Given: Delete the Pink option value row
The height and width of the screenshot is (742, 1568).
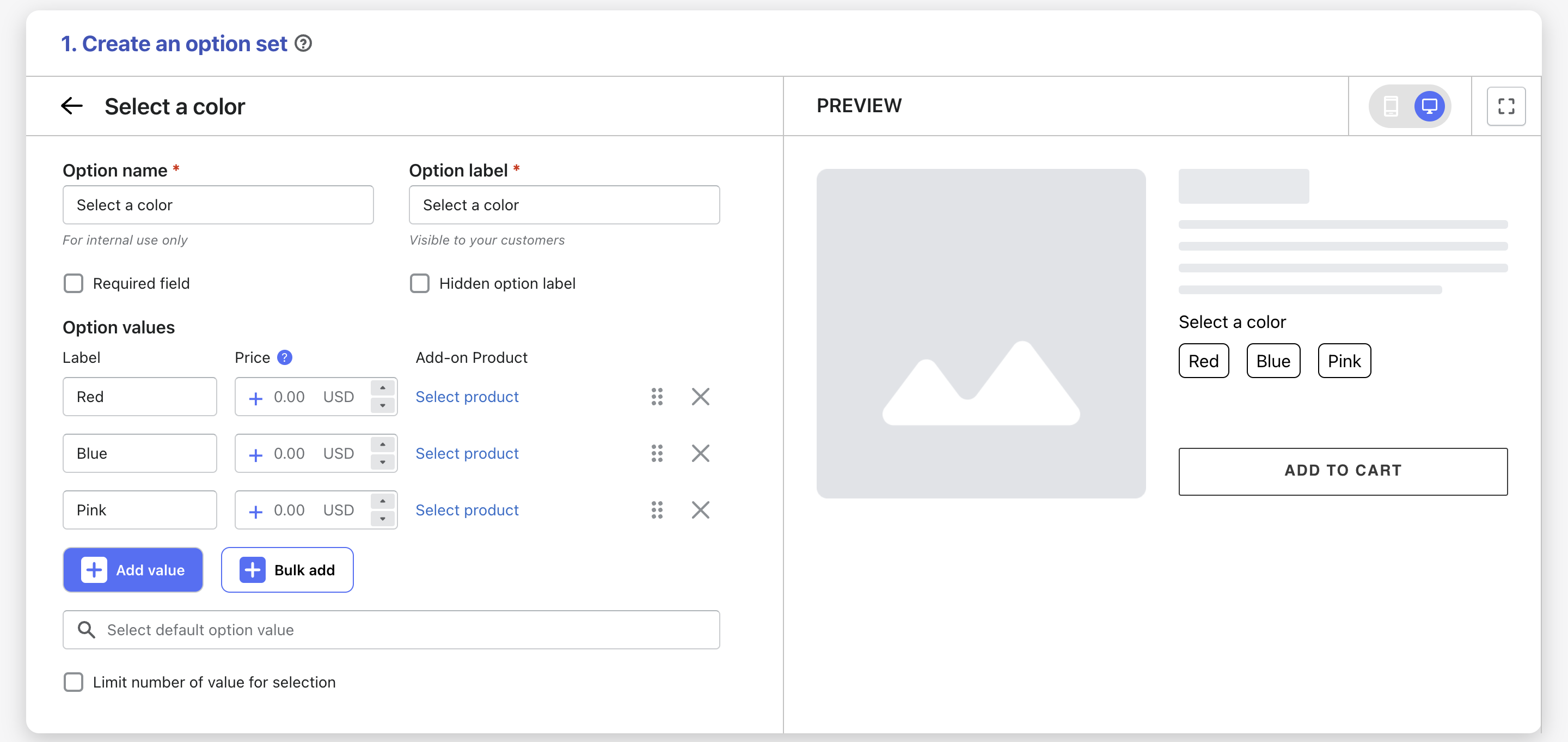Looking at the screenshot, I should click(700, 510).
